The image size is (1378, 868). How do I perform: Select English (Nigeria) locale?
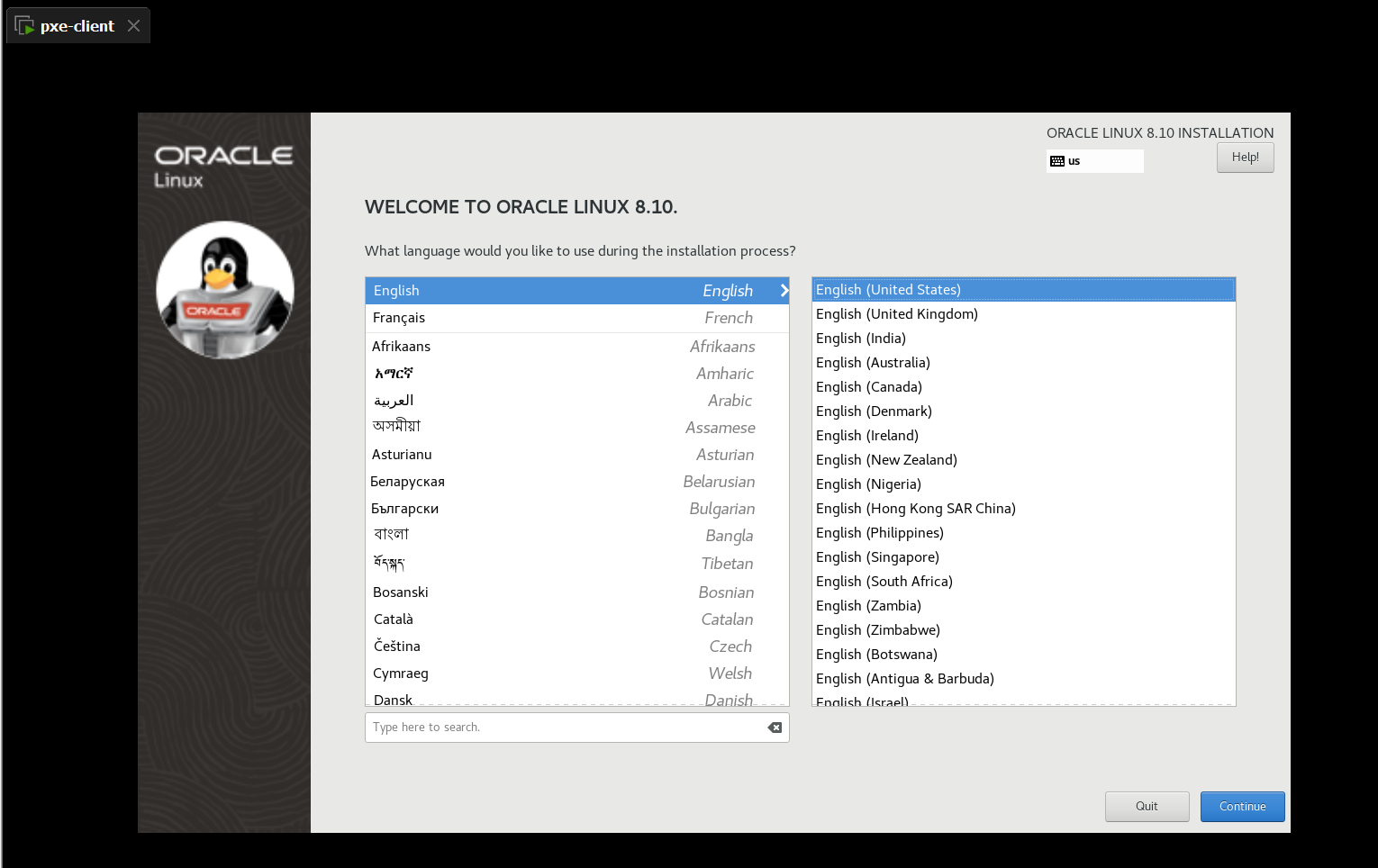pyautogui.click(x=1024, y=484)
